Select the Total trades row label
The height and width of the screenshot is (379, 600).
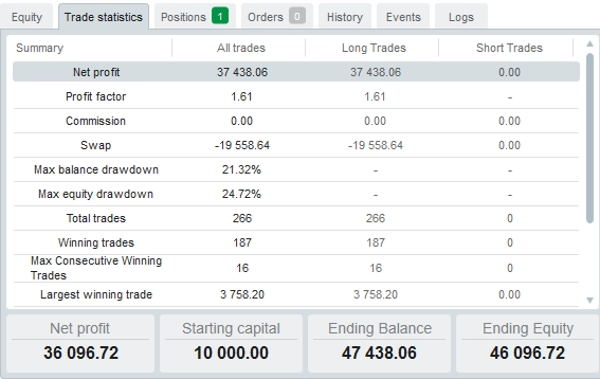coord(96,218)
